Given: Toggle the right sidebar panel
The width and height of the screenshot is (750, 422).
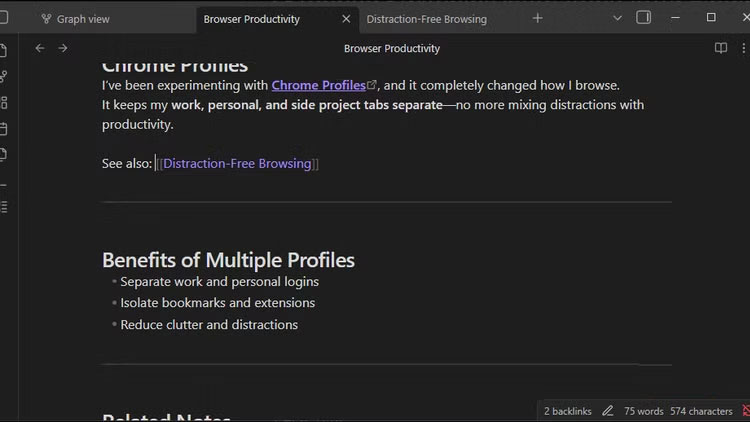Looking at the screenshot, I should click(x=644, y=18).
